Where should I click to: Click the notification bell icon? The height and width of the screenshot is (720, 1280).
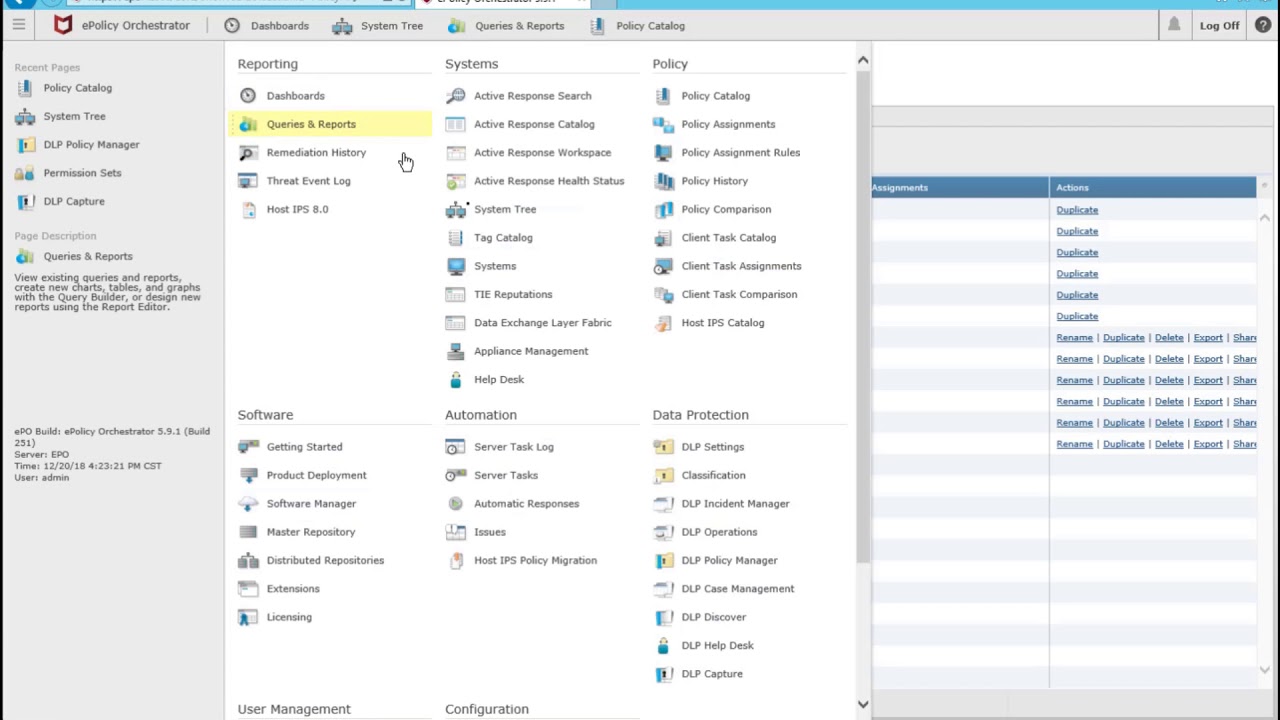tap(1174, 25)
